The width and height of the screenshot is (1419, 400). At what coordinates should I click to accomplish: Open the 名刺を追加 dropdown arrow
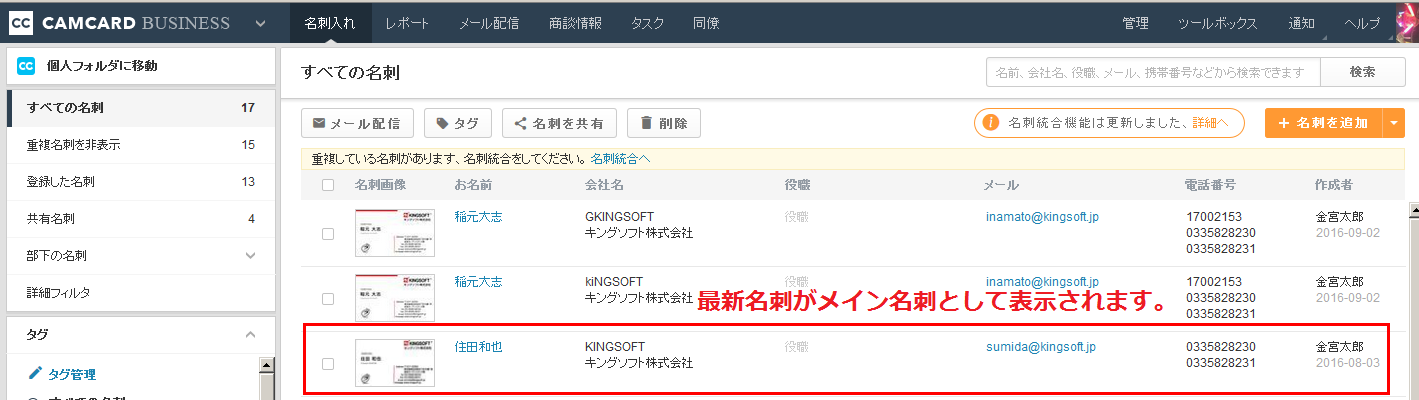click(x=1394, y=123)
